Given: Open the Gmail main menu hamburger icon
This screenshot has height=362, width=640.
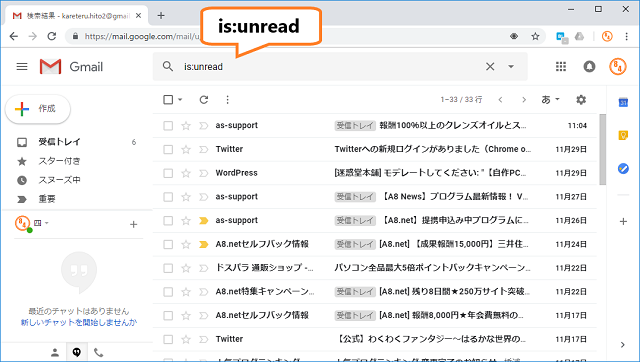Looking at the screenshot, I should (x=22, y=67).
